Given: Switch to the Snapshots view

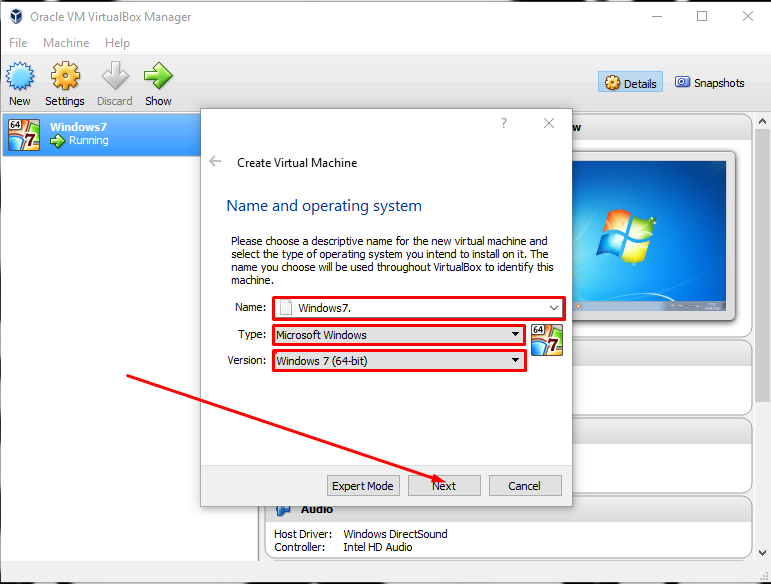Looking at the screenshot, I should click(x=710, y=83).
